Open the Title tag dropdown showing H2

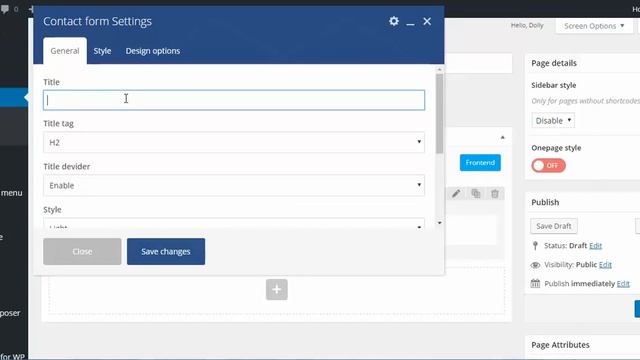tap(234, 142)
